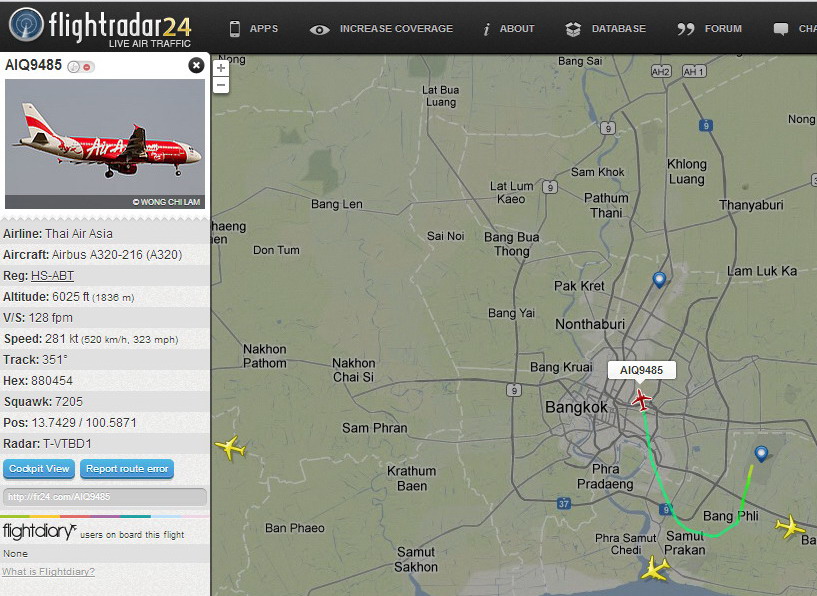The image size is (817, 596).
Task: Click the Cockpit View button
Action: [x=39, y=469]
